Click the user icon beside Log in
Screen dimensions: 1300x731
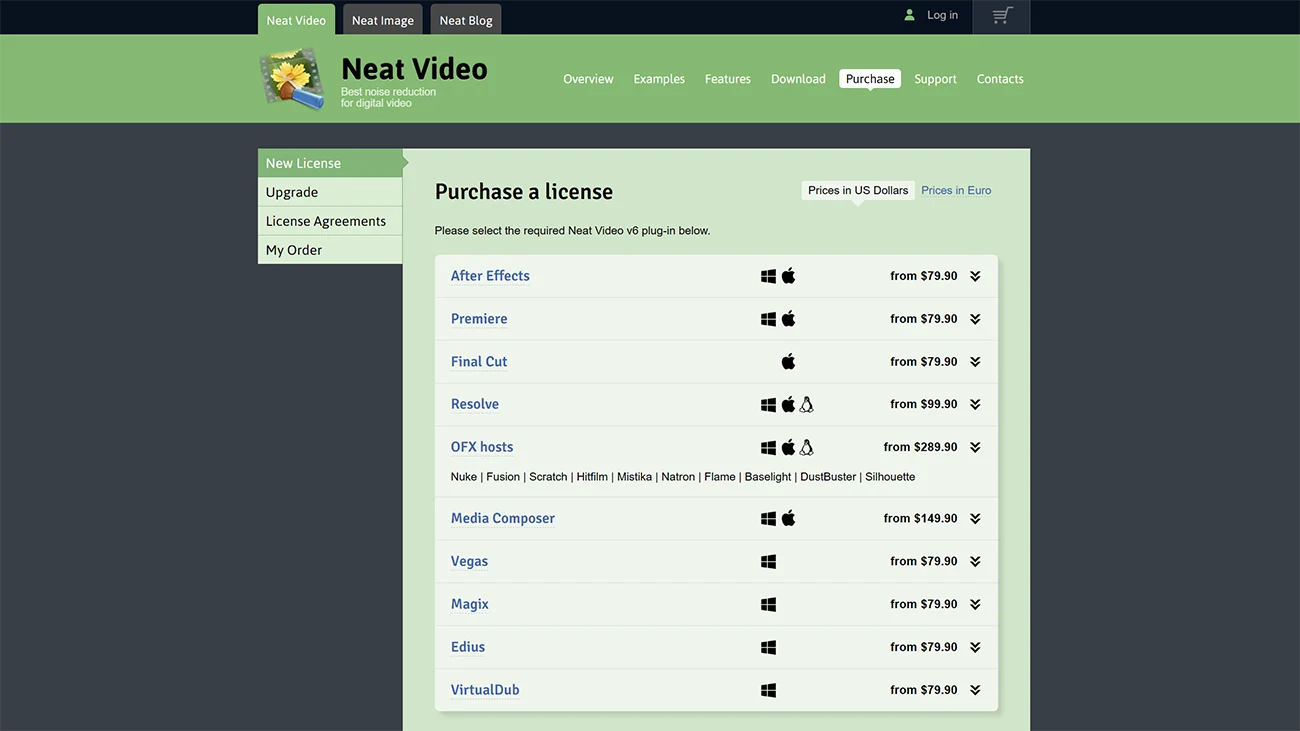tap(909, 15)
